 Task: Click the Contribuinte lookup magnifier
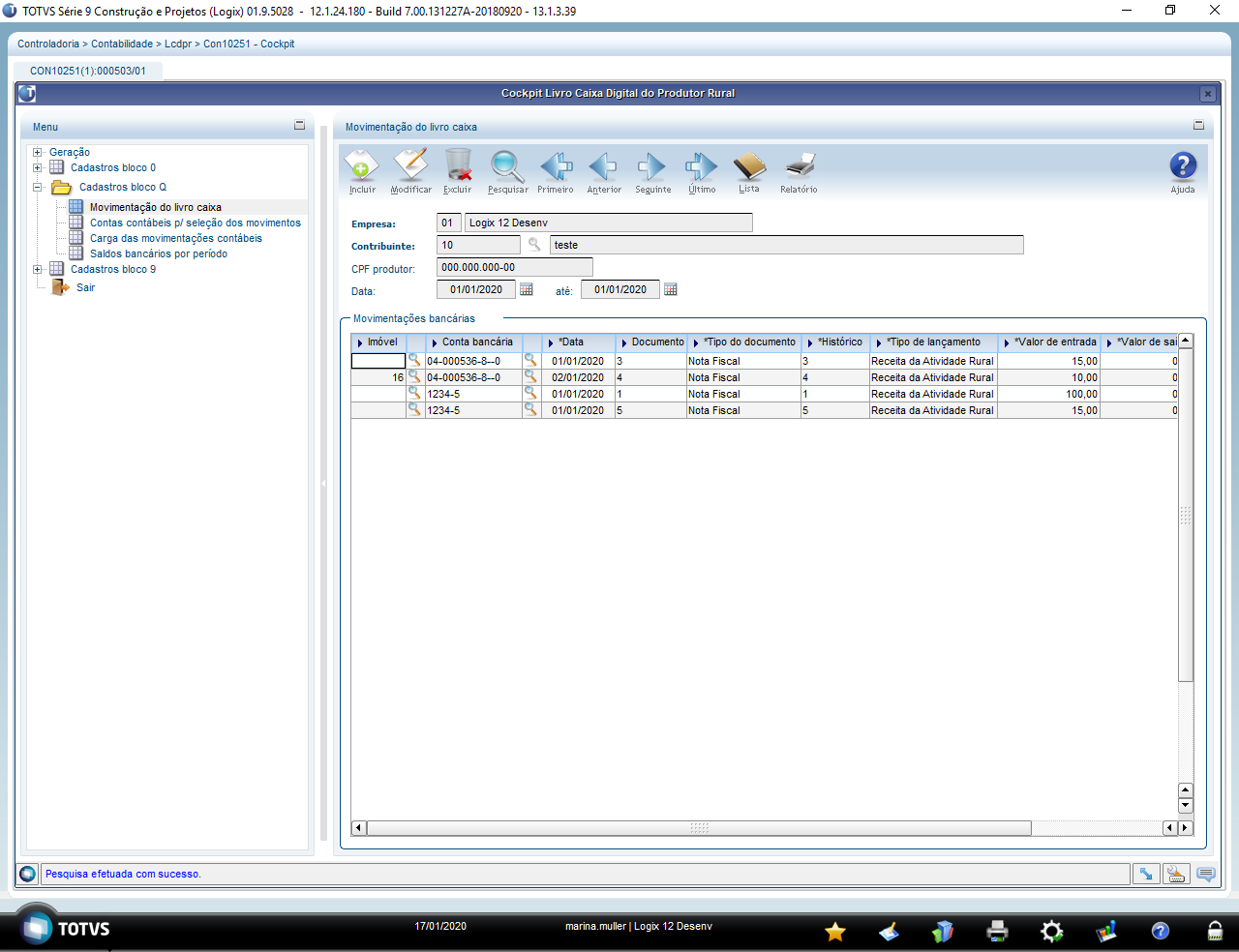(533, 245)
